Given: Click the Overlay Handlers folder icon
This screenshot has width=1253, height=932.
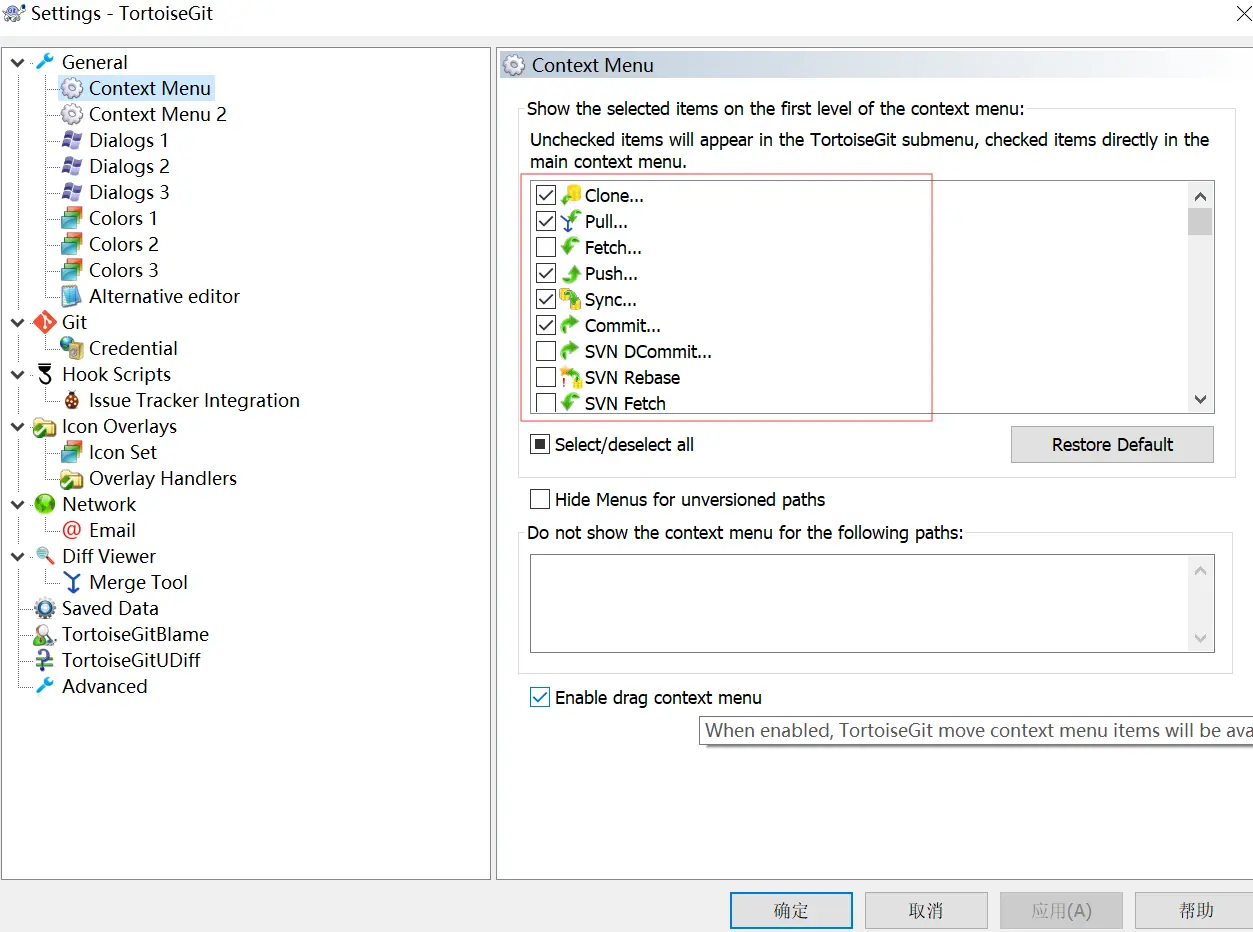Looking at the screenshot, I should click(72, 478).
